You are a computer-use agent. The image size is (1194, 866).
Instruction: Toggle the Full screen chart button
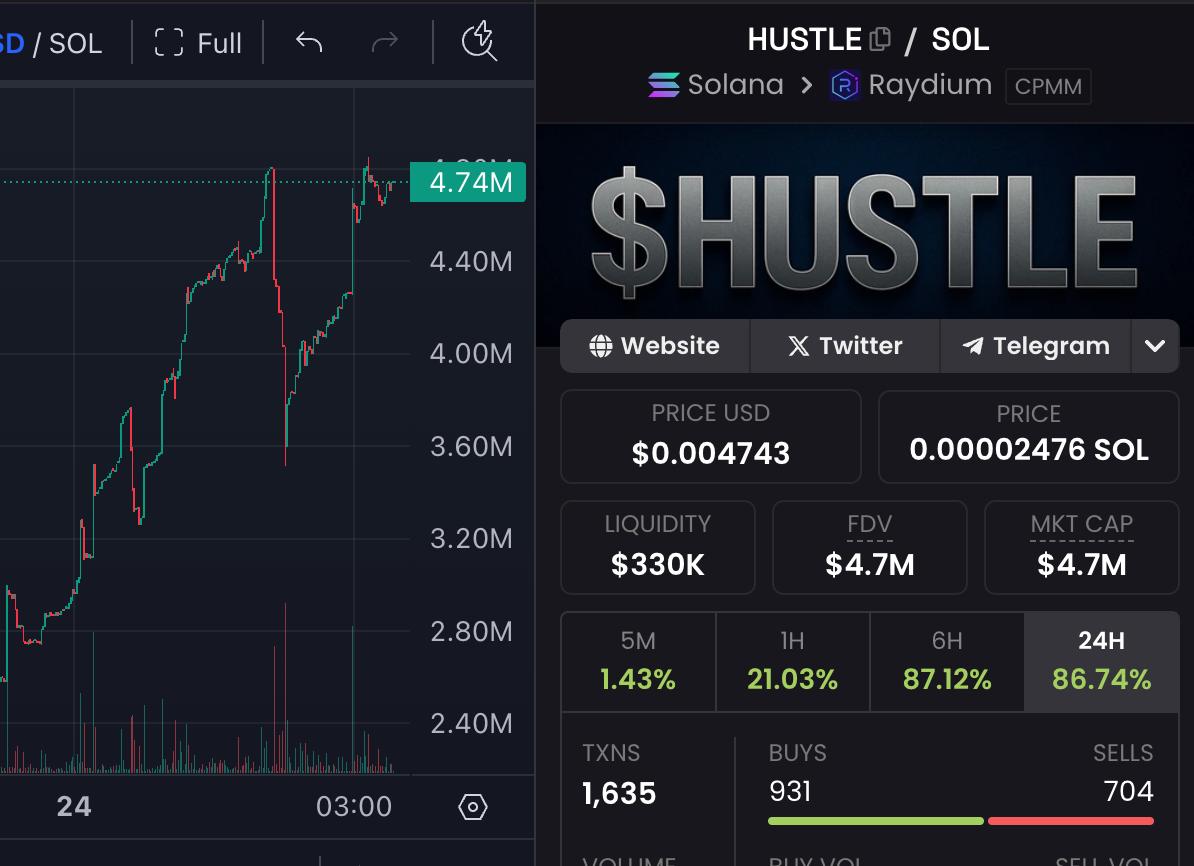point(198,43)
